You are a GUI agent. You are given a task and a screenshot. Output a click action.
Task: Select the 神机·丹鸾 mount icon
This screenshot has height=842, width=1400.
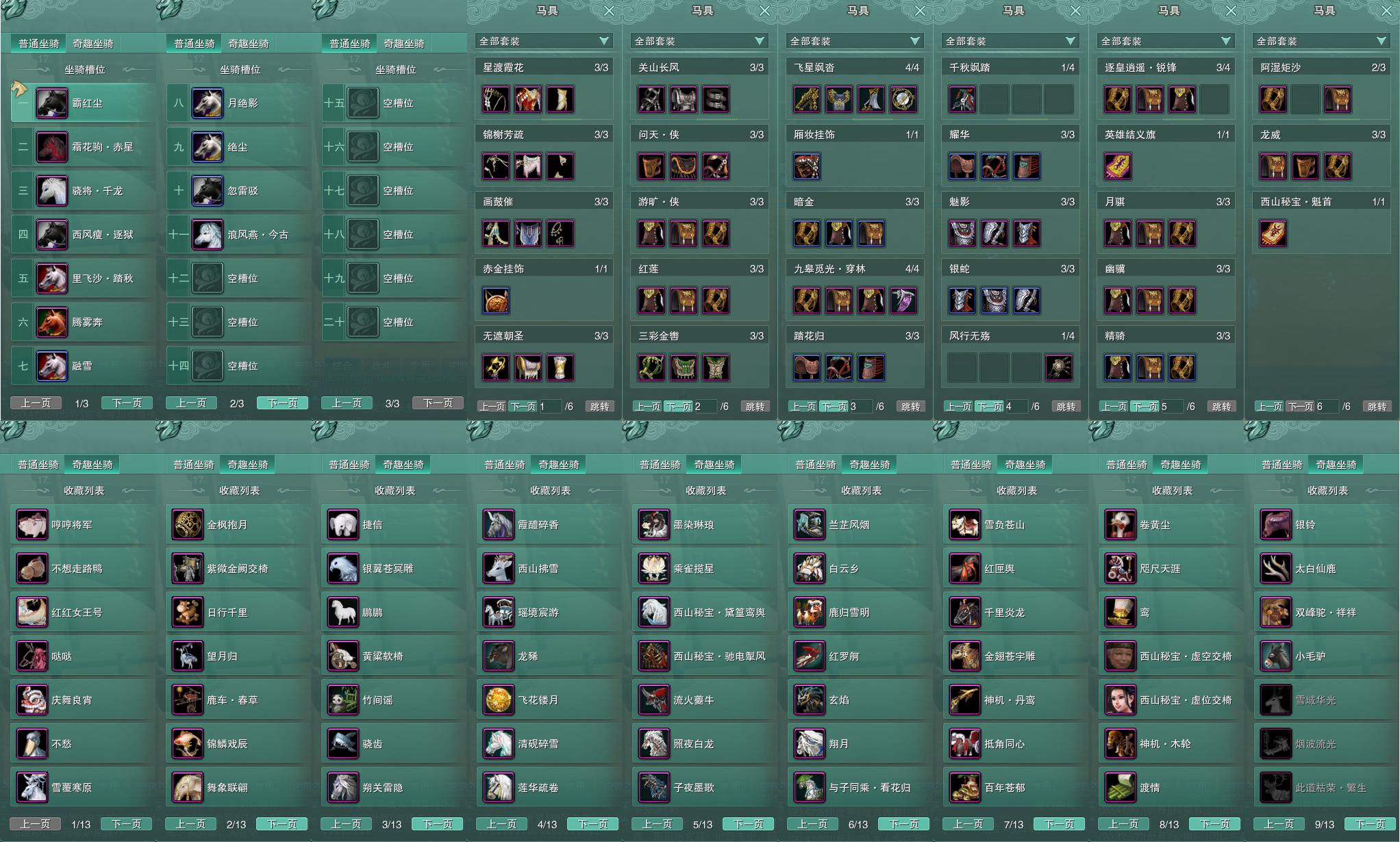[x=964, y=700]
